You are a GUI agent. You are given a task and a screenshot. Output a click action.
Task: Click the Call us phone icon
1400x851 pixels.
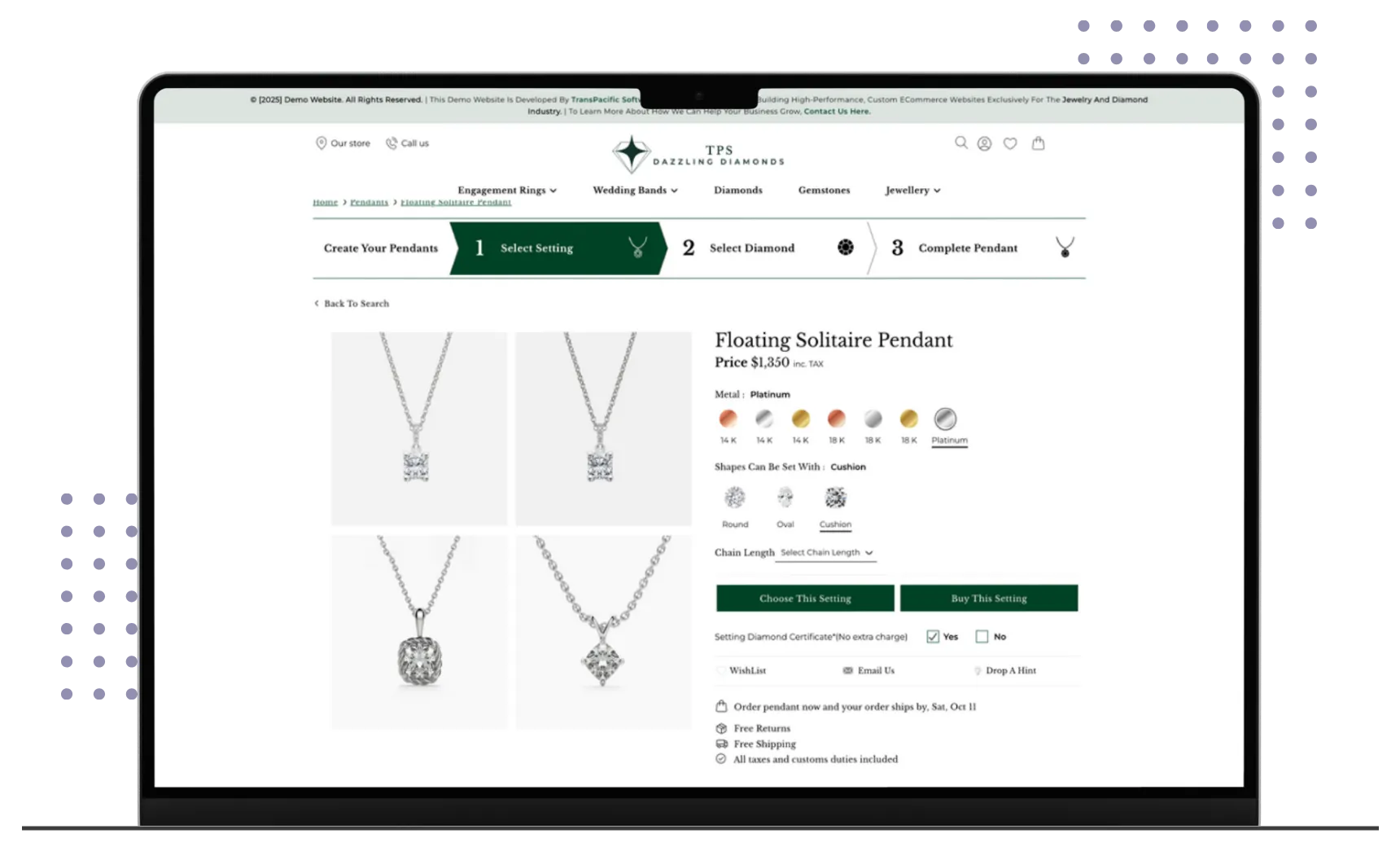[392, 143]
